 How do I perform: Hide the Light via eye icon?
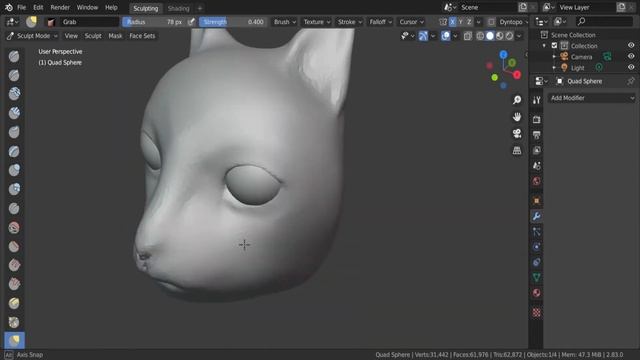click(x=631, y=67)
